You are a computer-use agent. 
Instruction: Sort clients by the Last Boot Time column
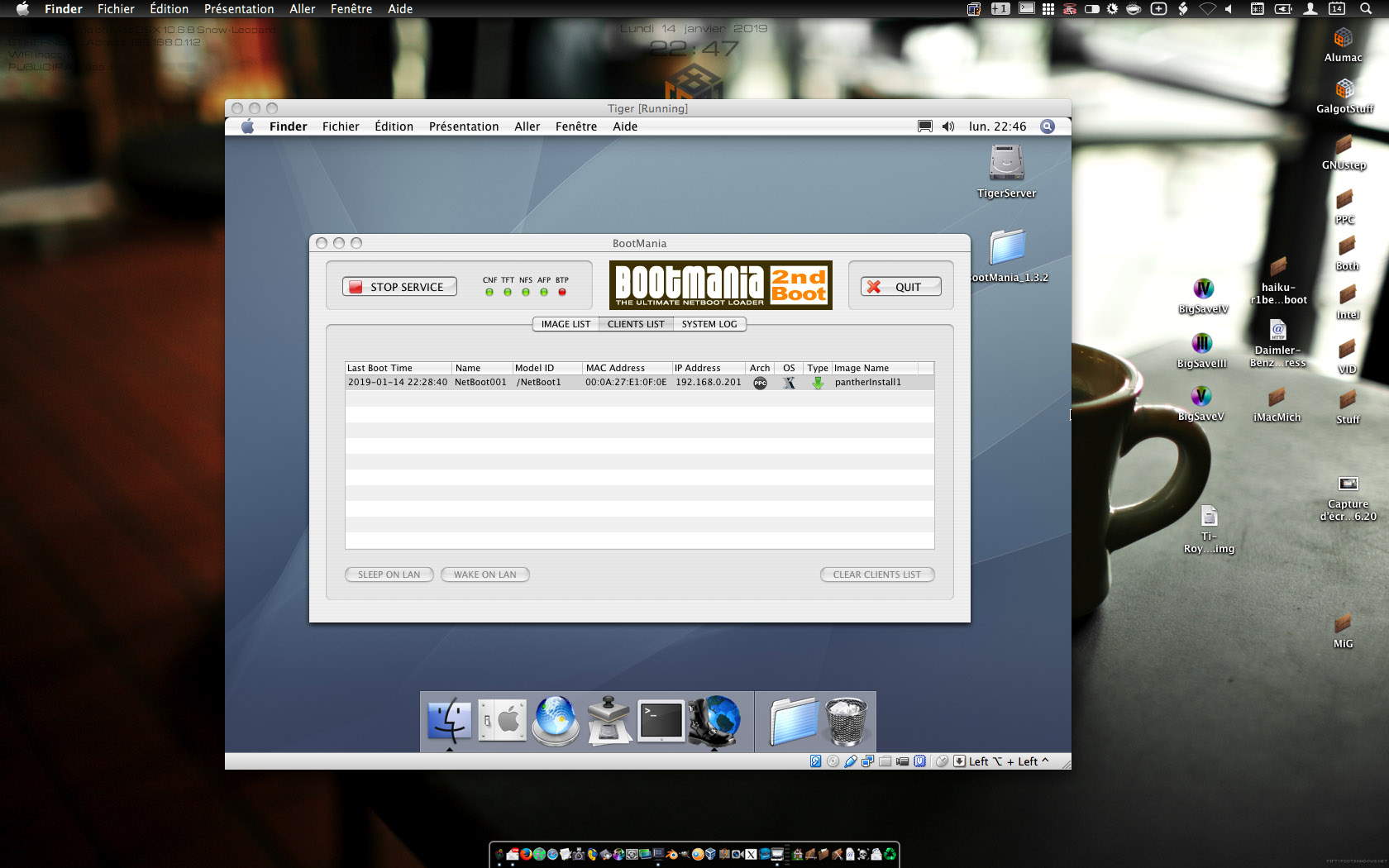(x=399, y=368)
